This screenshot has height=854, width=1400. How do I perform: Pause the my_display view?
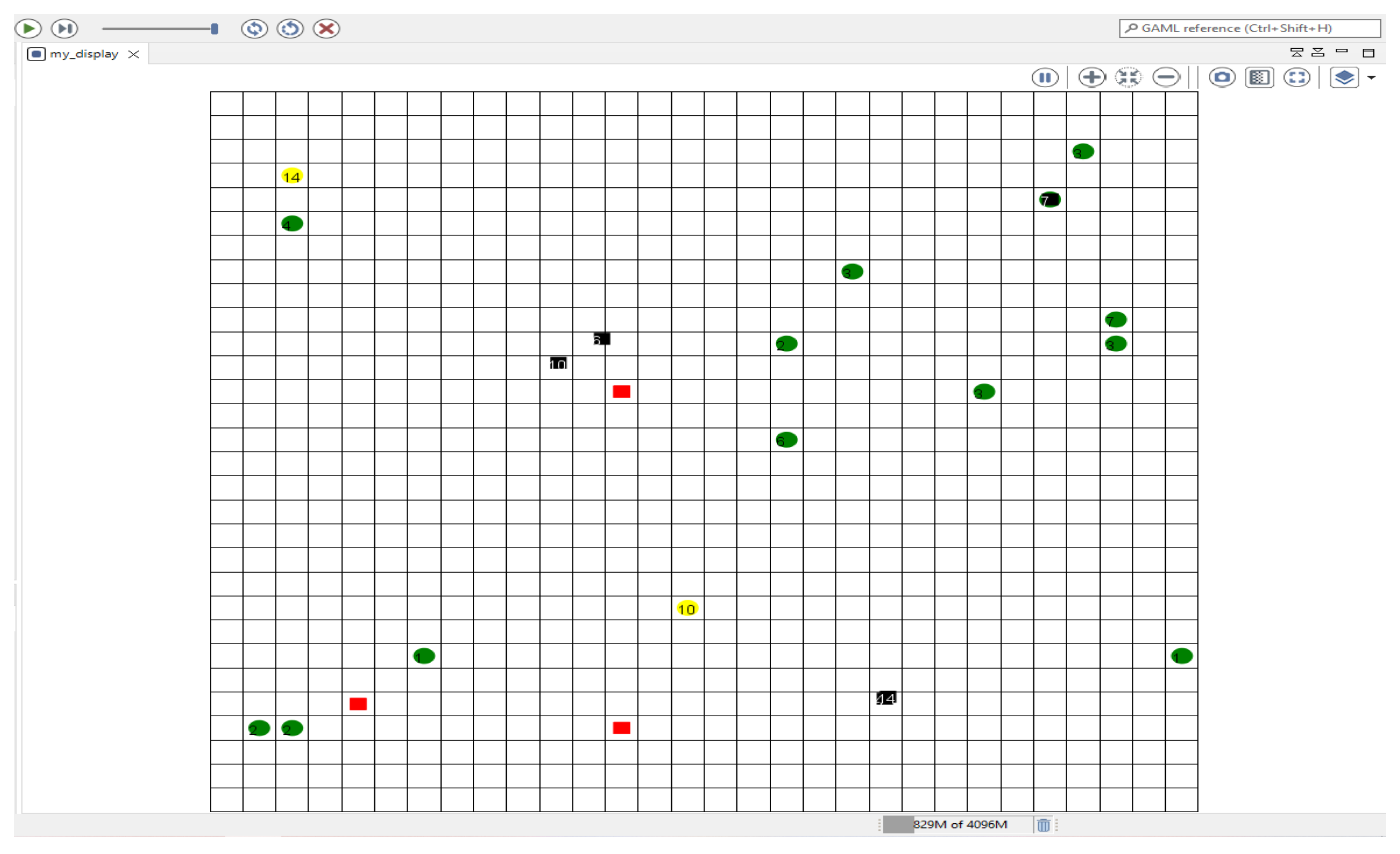(x=1044, y=77)
